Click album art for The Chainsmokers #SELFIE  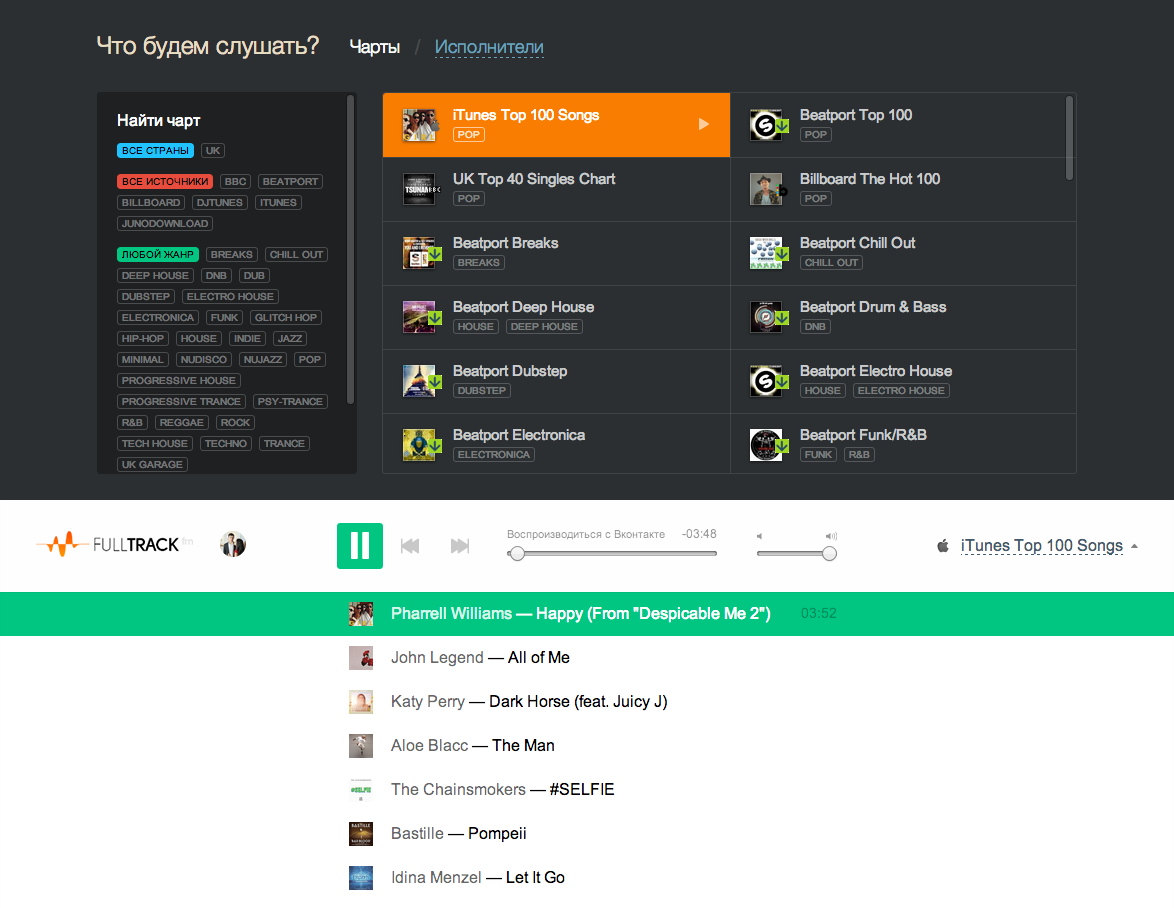tap(361, 789)
